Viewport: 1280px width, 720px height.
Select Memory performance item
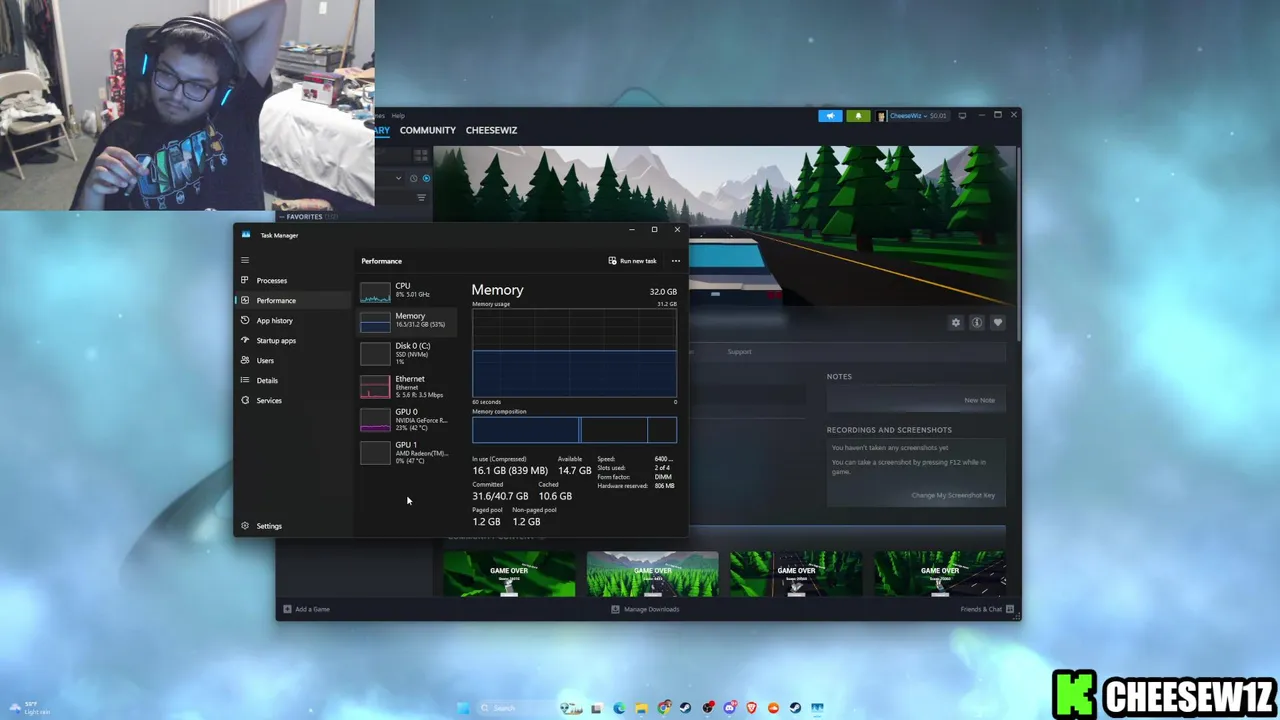408,320
